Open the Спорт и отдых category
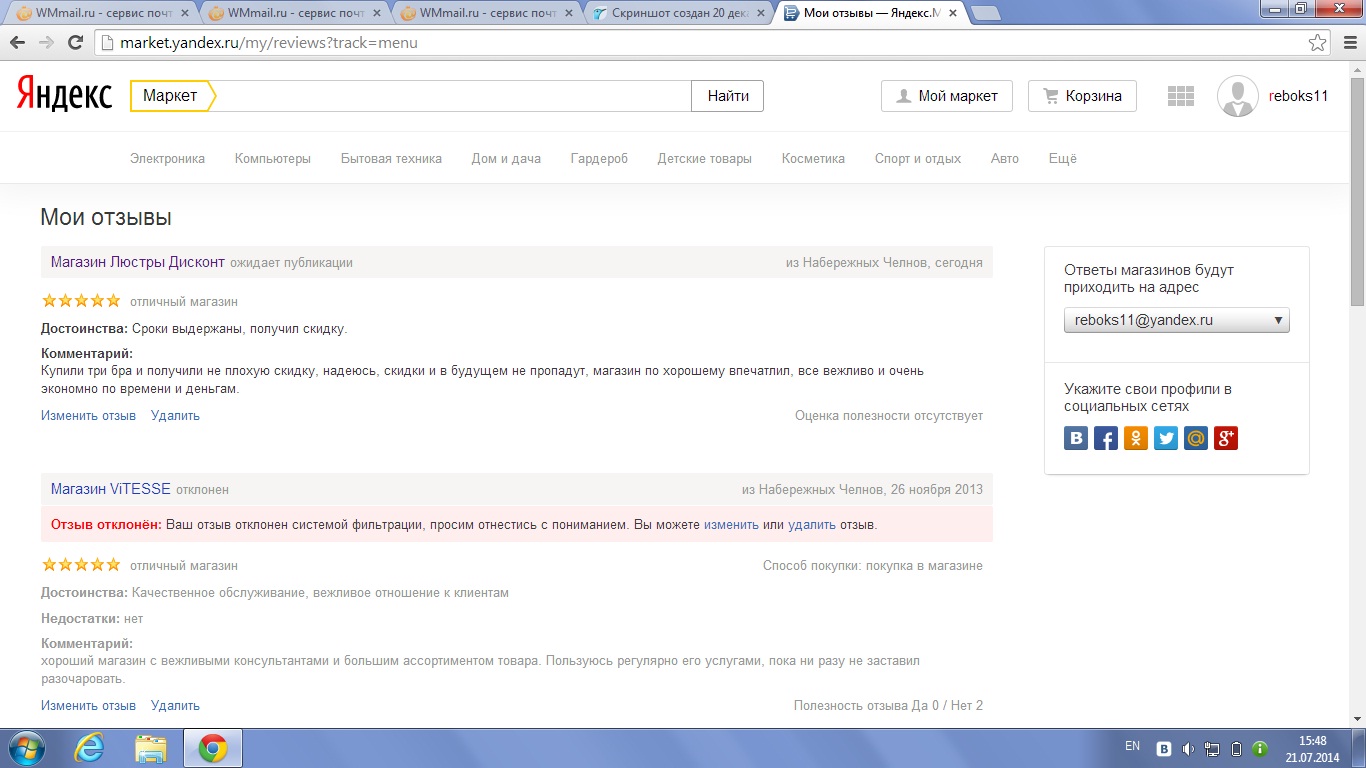Screen dimensions: 1366x768 [918, 158]
